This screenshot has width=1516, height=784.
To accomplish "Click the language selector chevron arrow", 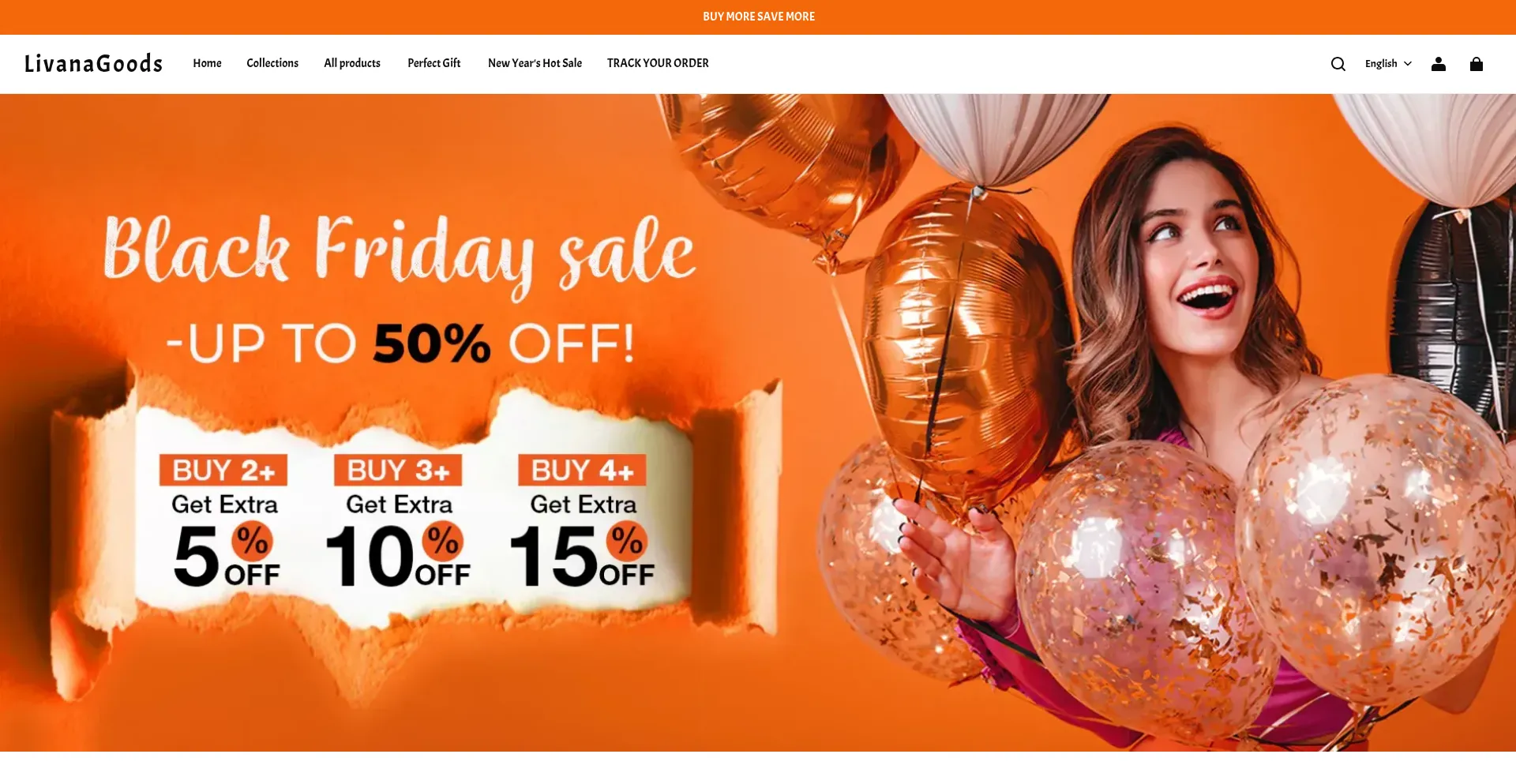I will (1407, 64).
